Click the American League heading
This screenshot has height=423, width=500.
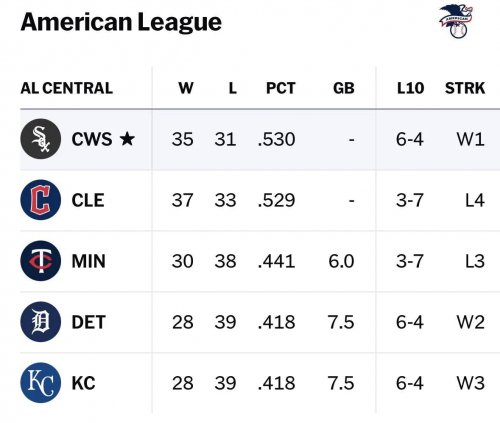pos(121,22)
